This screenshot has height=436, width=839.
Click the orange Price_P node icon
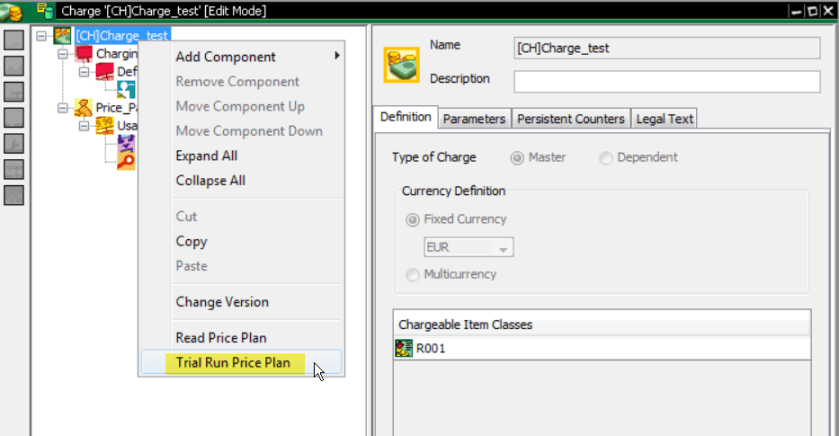point(83,108)
